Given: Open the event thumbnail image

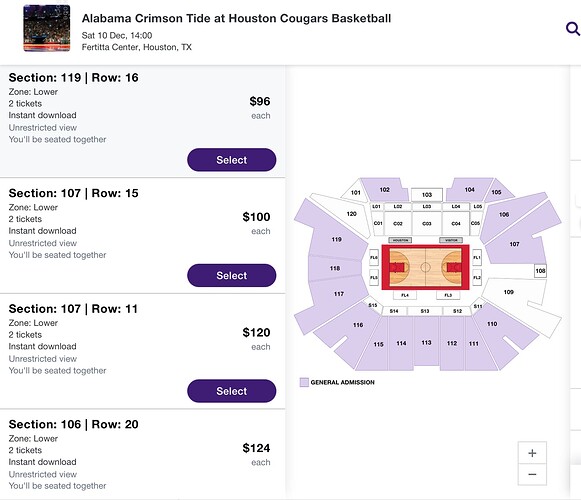Looking at the screenshot, I should (46, 28).
